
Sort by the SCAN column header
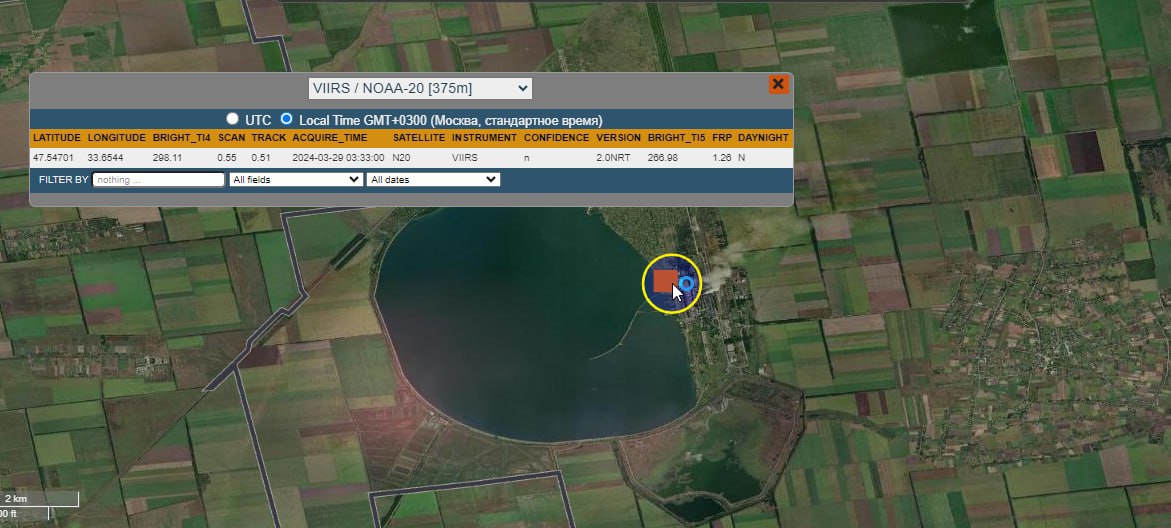coord(232,138)
